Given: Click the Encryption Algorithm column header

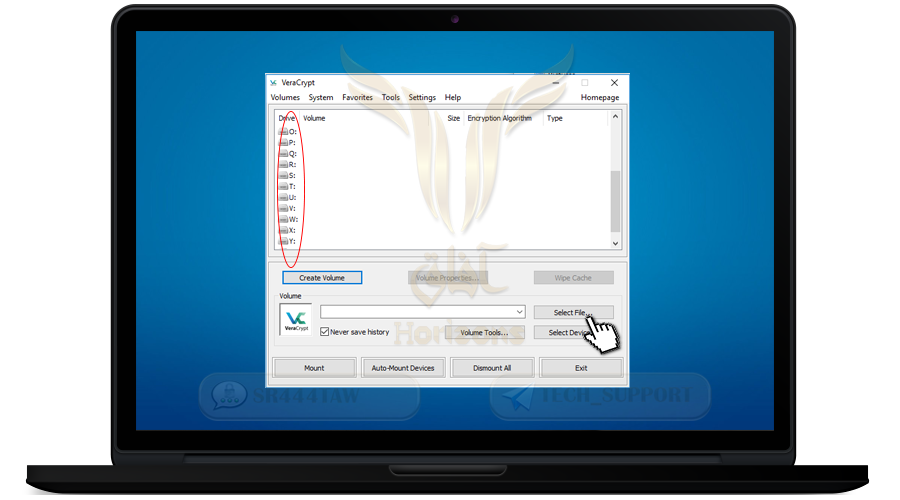Looking at the screenshot, I should point(503,118).
